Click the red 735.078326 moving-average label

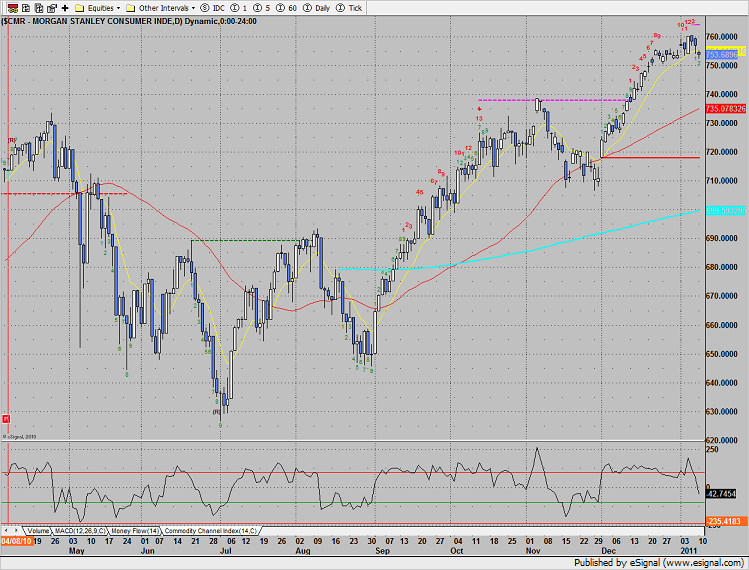pyautogui.click(x=726, y=108)
